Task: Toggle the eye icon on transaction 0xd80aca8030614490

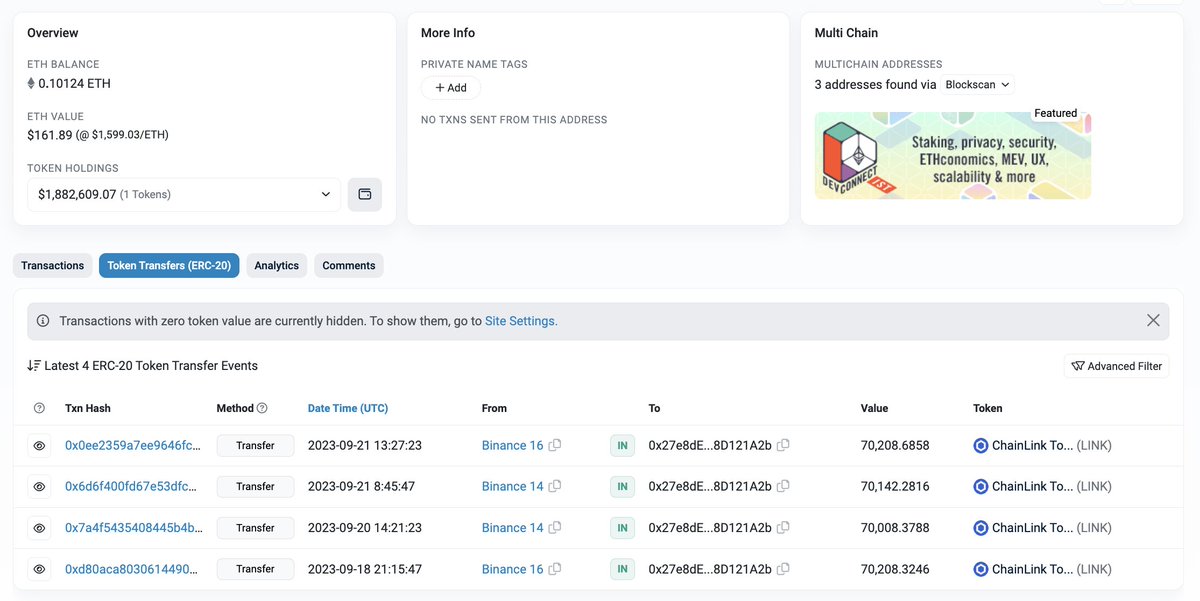Action: point(39,568)
